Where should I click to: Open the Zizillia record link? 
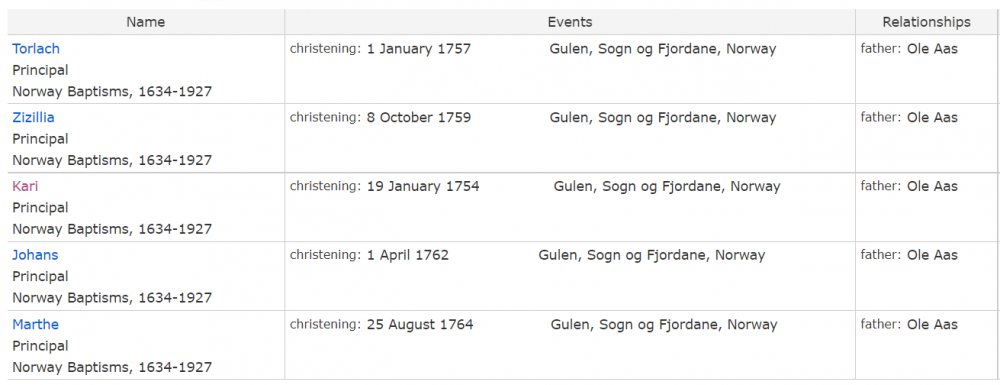33,117
